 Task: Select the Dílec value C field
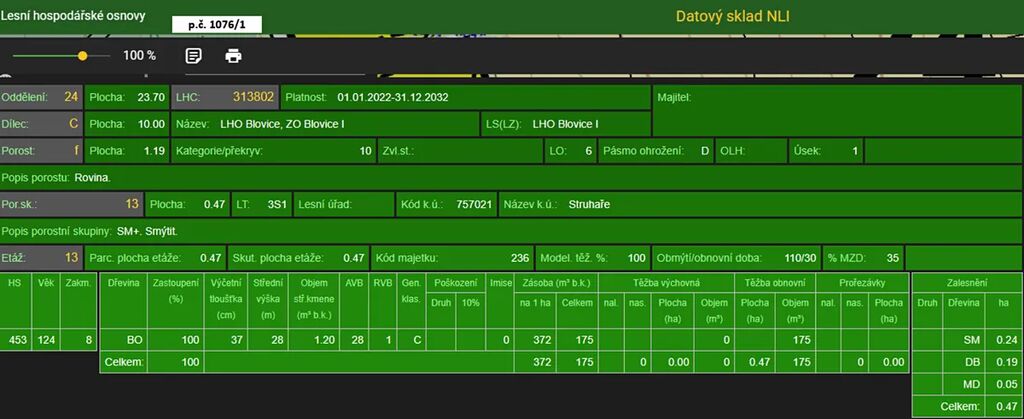point(72,124)
